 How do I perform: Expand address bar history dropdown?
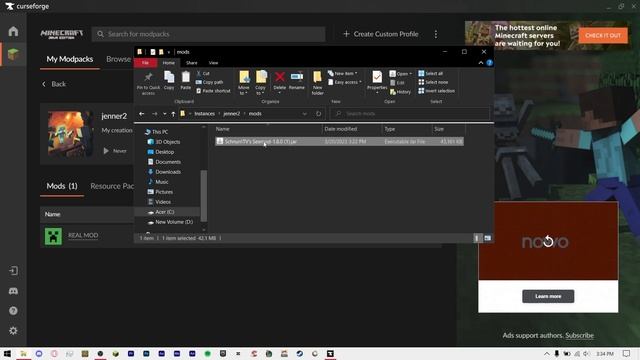304,114
